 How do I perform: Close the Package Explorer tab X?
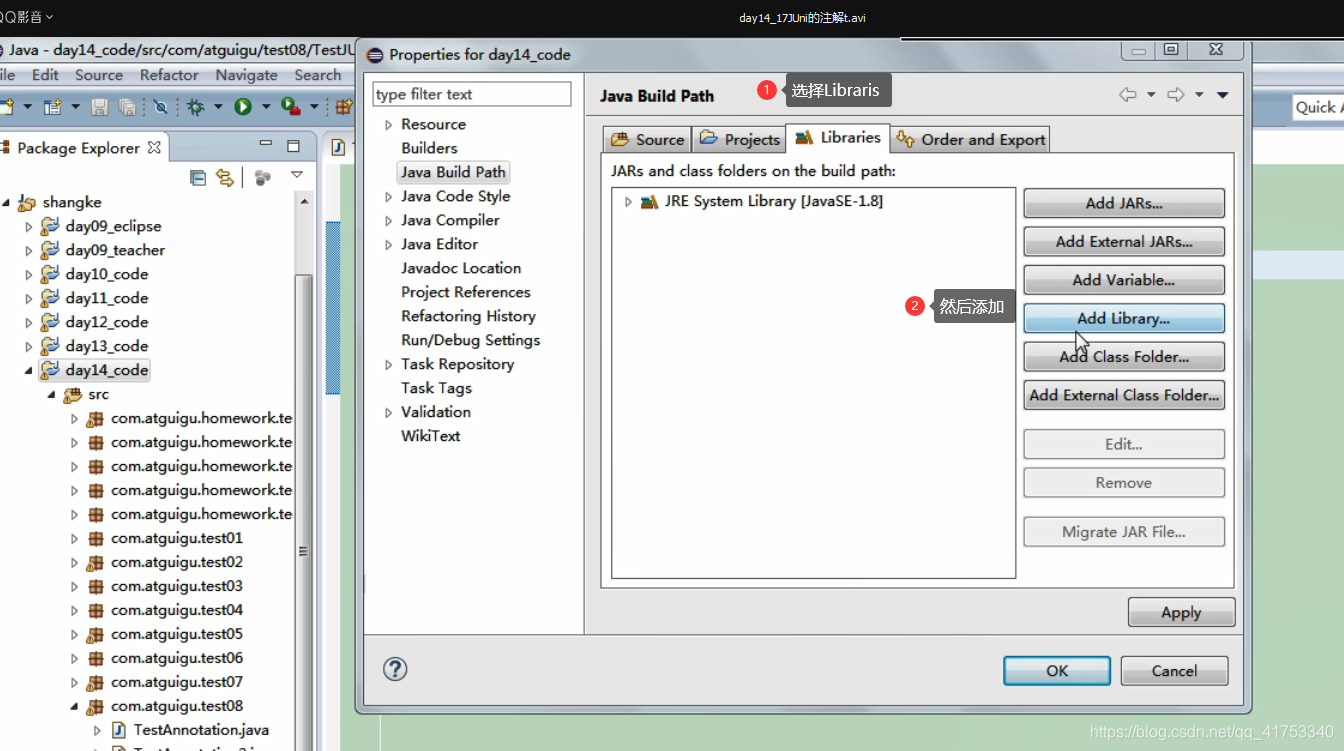point(154,147)
